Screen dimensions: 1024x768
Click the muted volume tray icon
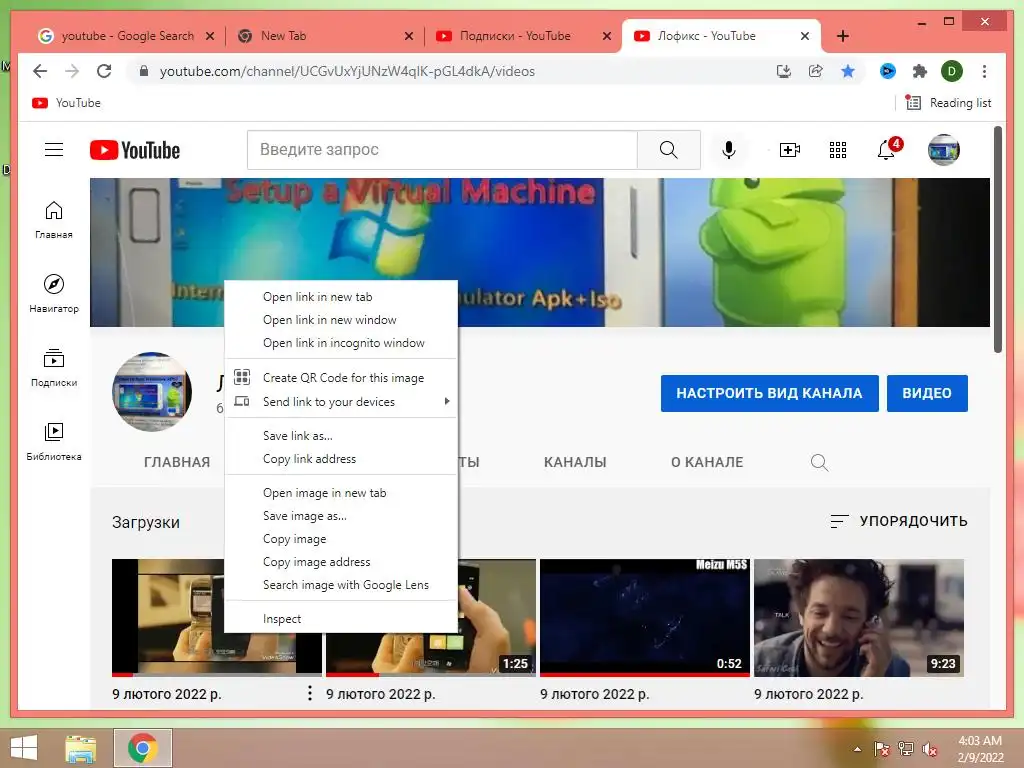(x=930, y=749)
